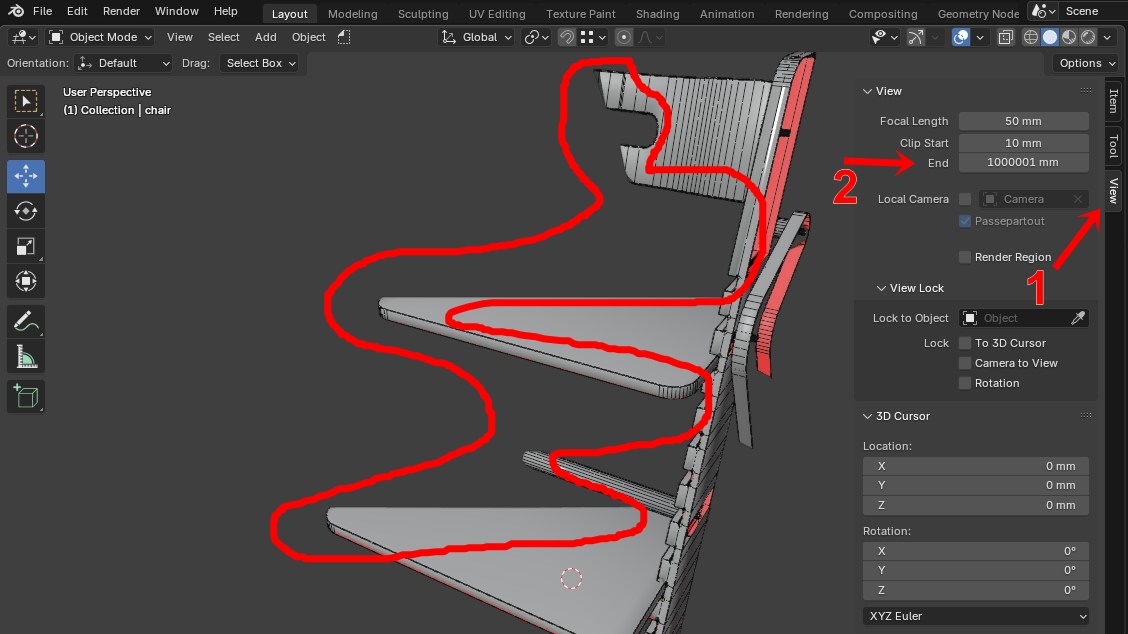Open the Item sidebar tab
1128x634 pixels.
1113,100
